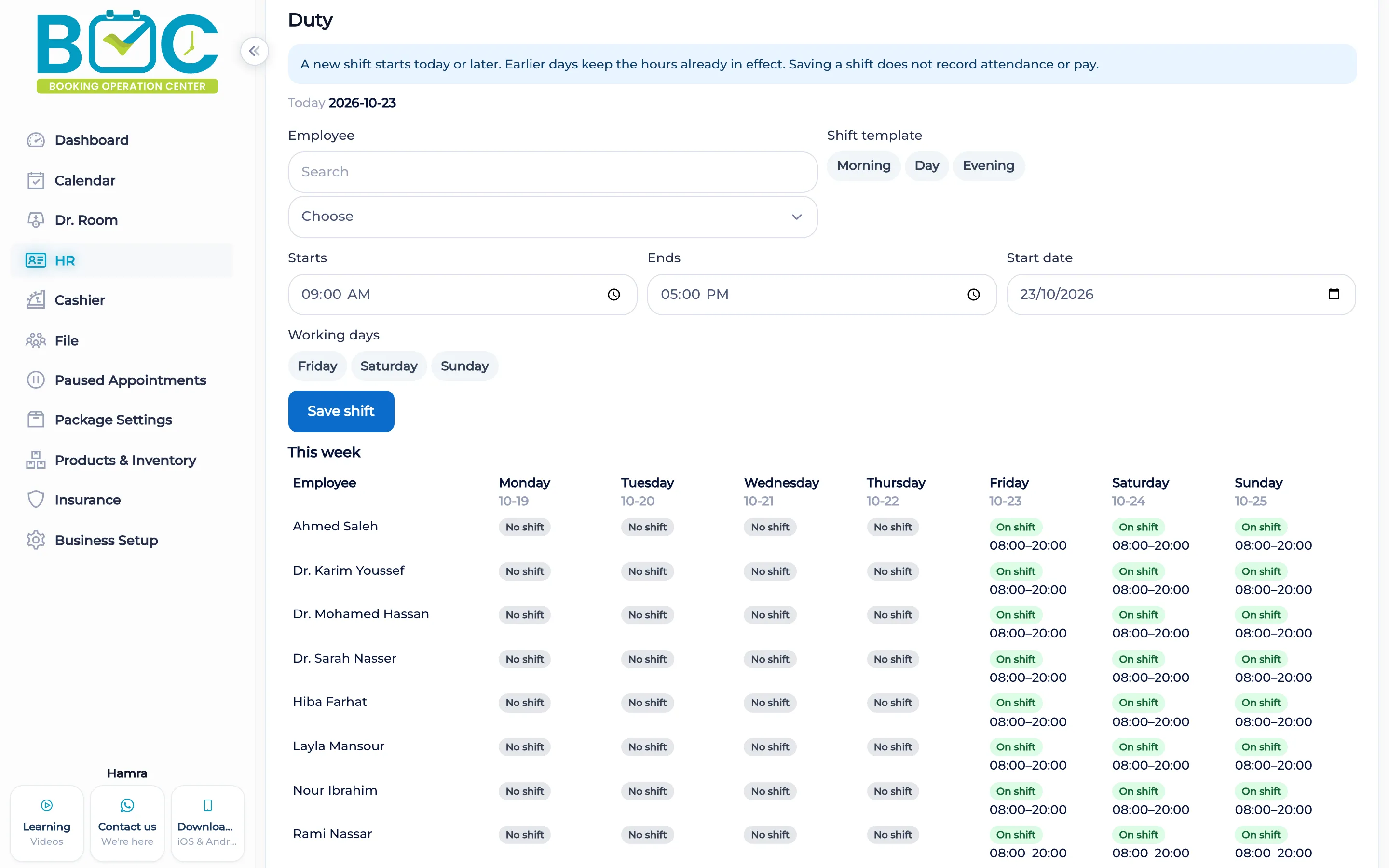Collapse the sidebar with double-chevron button
The height and width of the screenshot is (868, 1389).
(x=254, y=51)
